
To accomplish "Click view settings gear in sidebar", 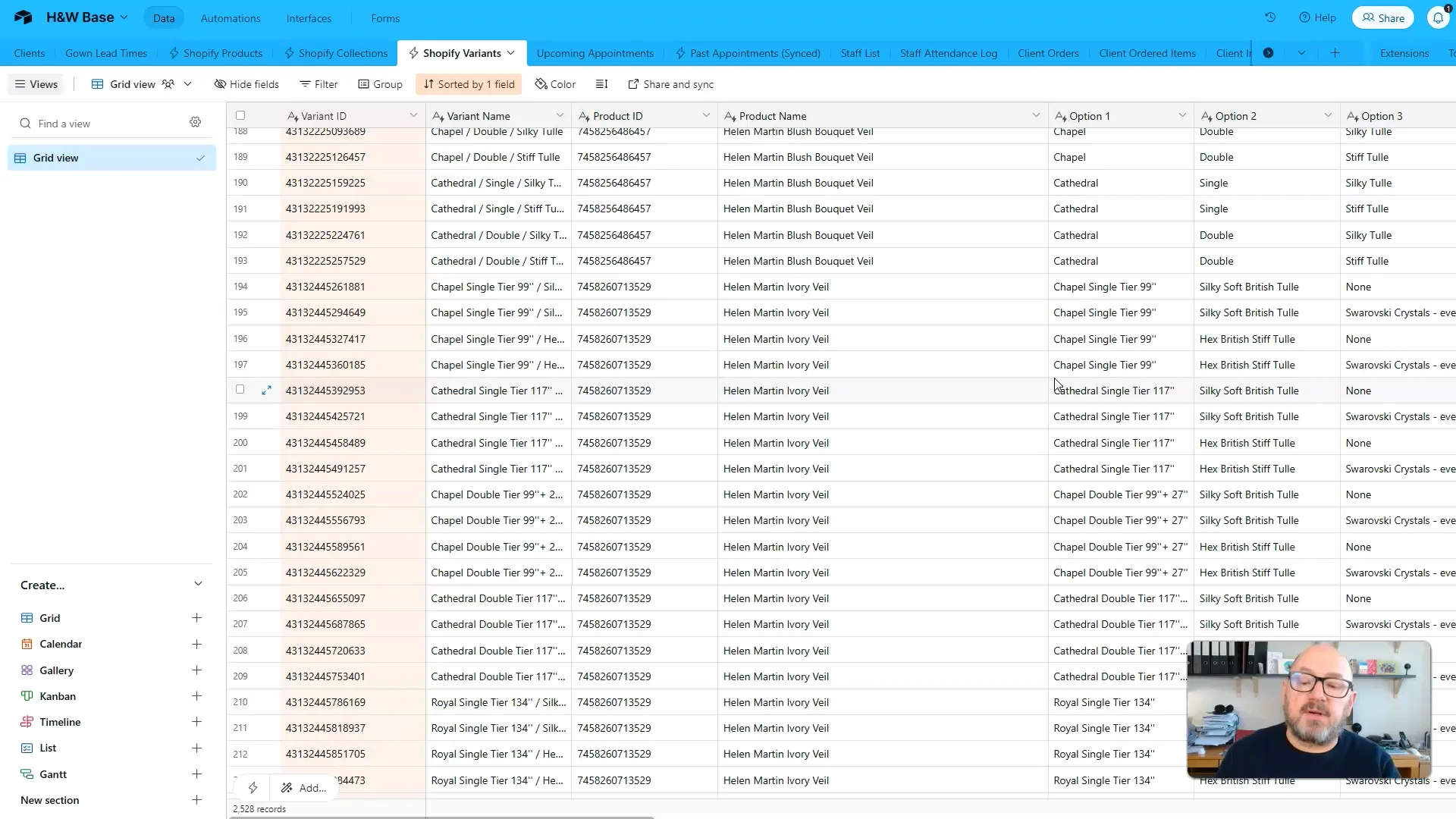I will pos(196,123).
